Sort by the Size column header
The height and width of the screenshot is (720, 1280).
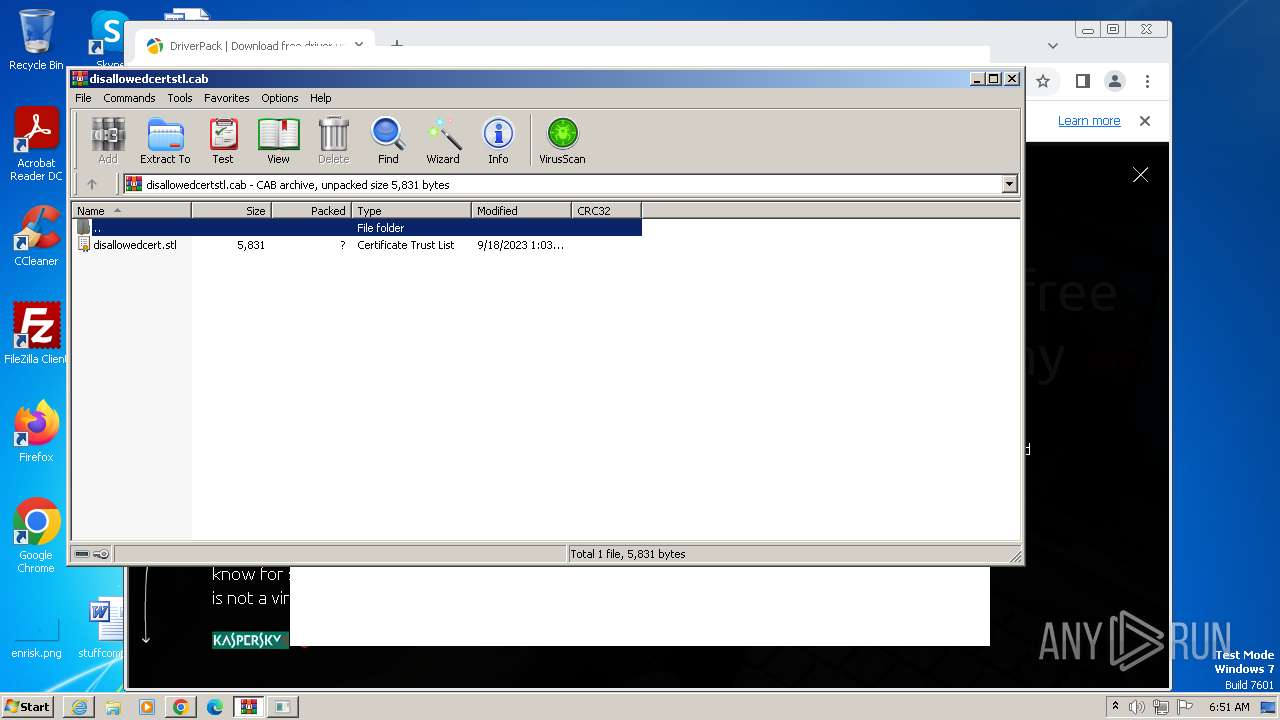tap(231, 210)
